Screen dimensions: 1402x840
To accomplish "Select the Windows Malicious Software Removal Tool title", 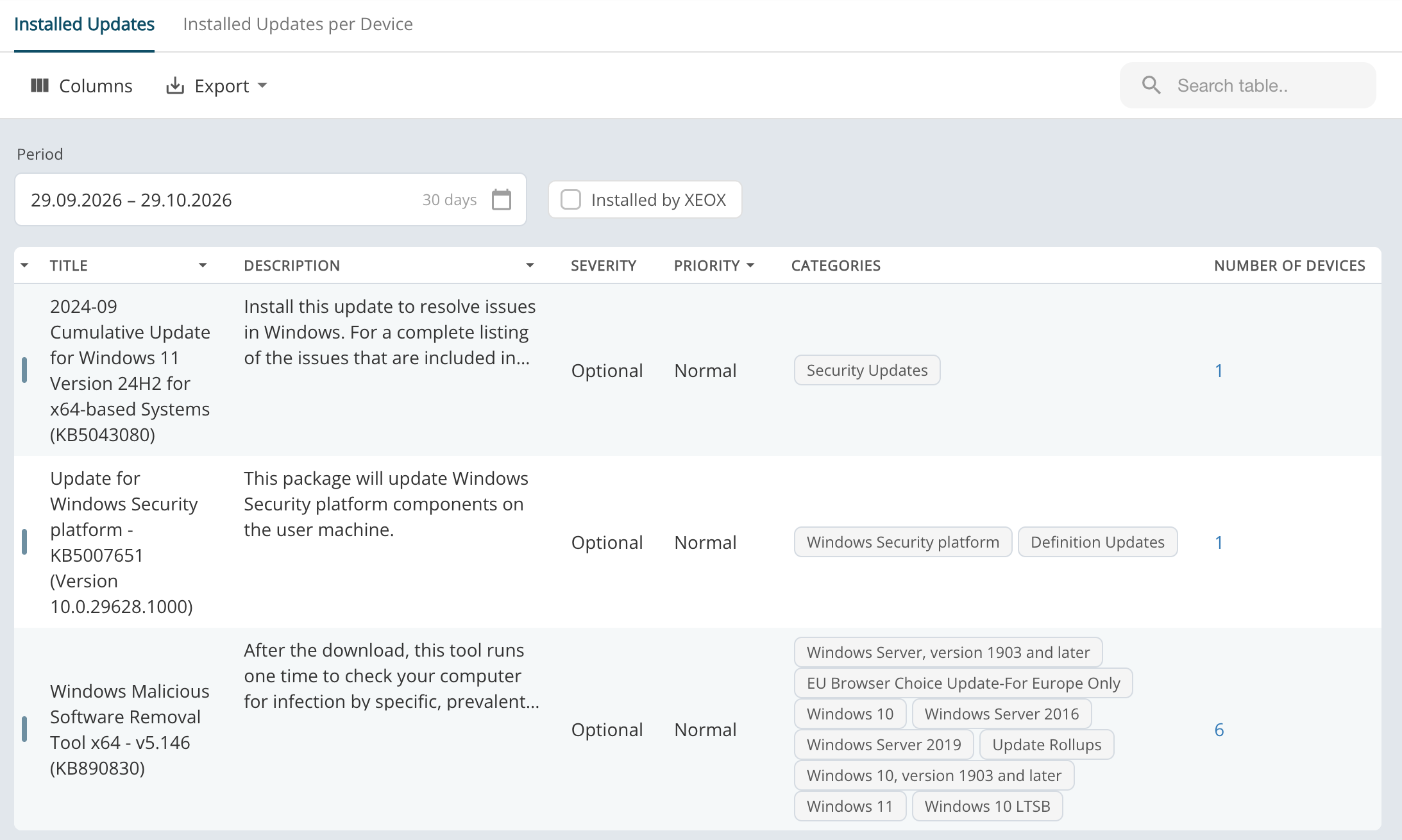I will (130, 730).
